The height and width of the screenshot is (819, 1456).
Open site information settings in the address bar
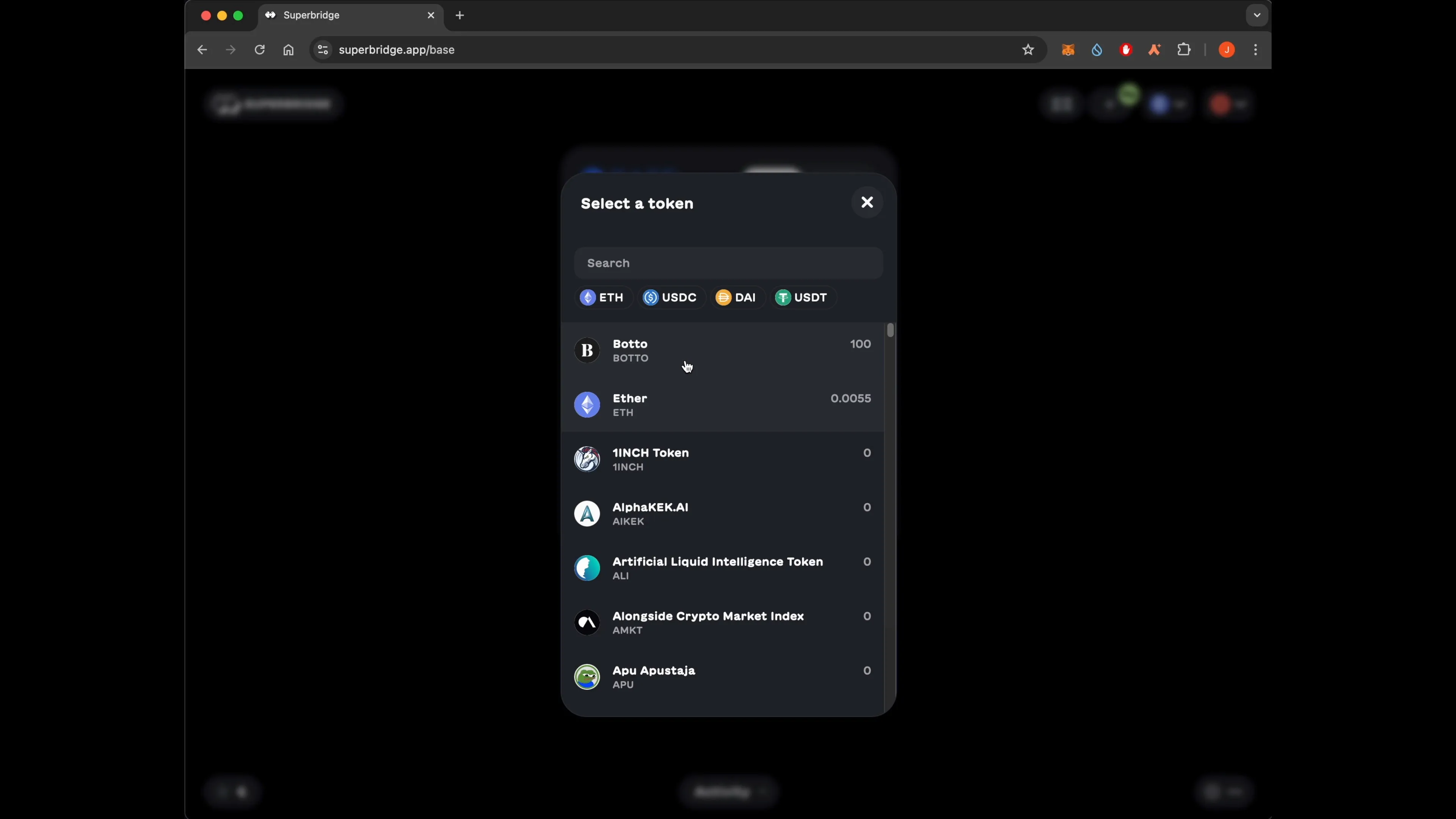point(322,50)
